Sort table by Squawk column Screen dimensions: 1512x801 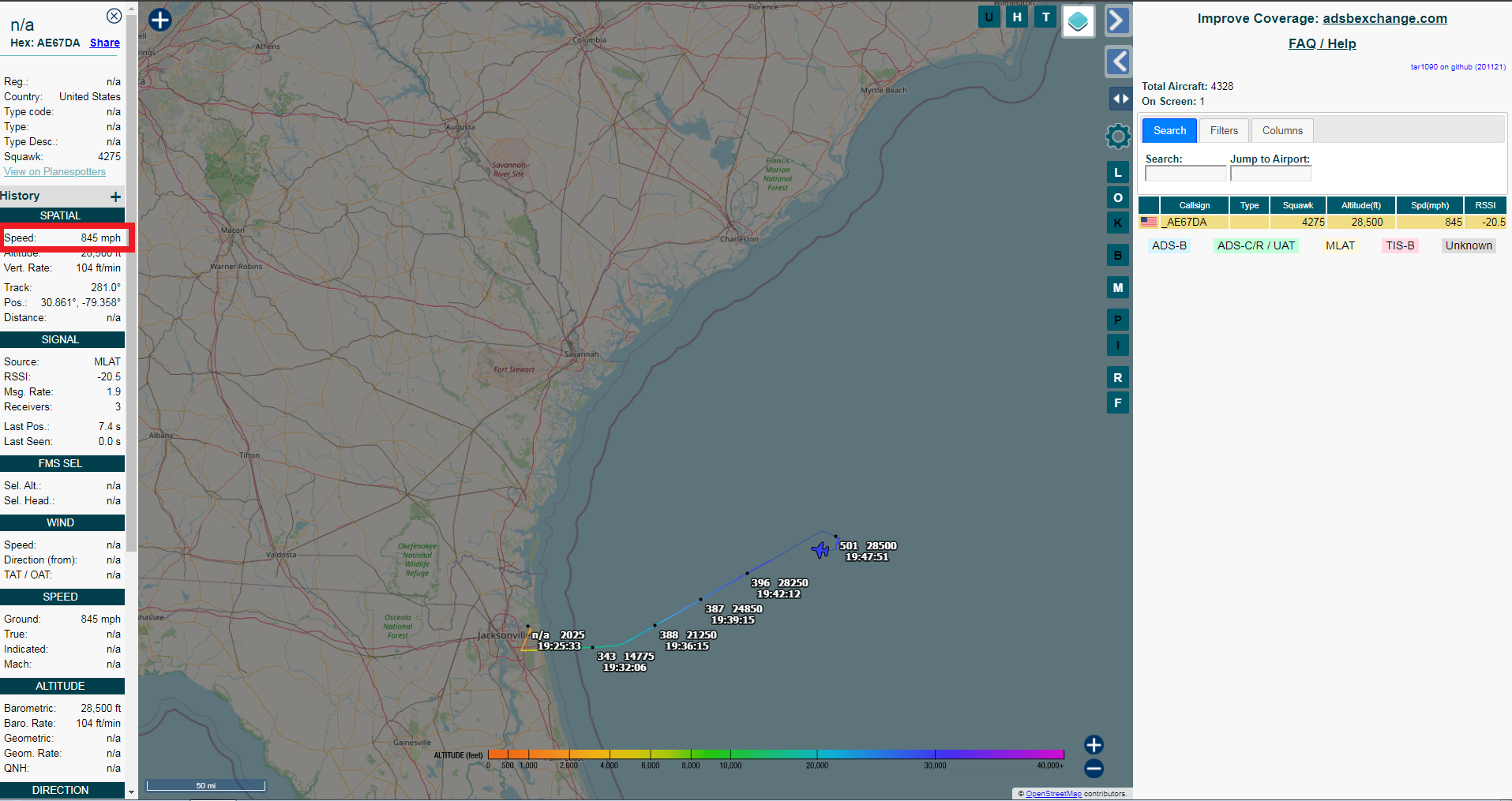pyautogui.click(x=1297, y=205)
